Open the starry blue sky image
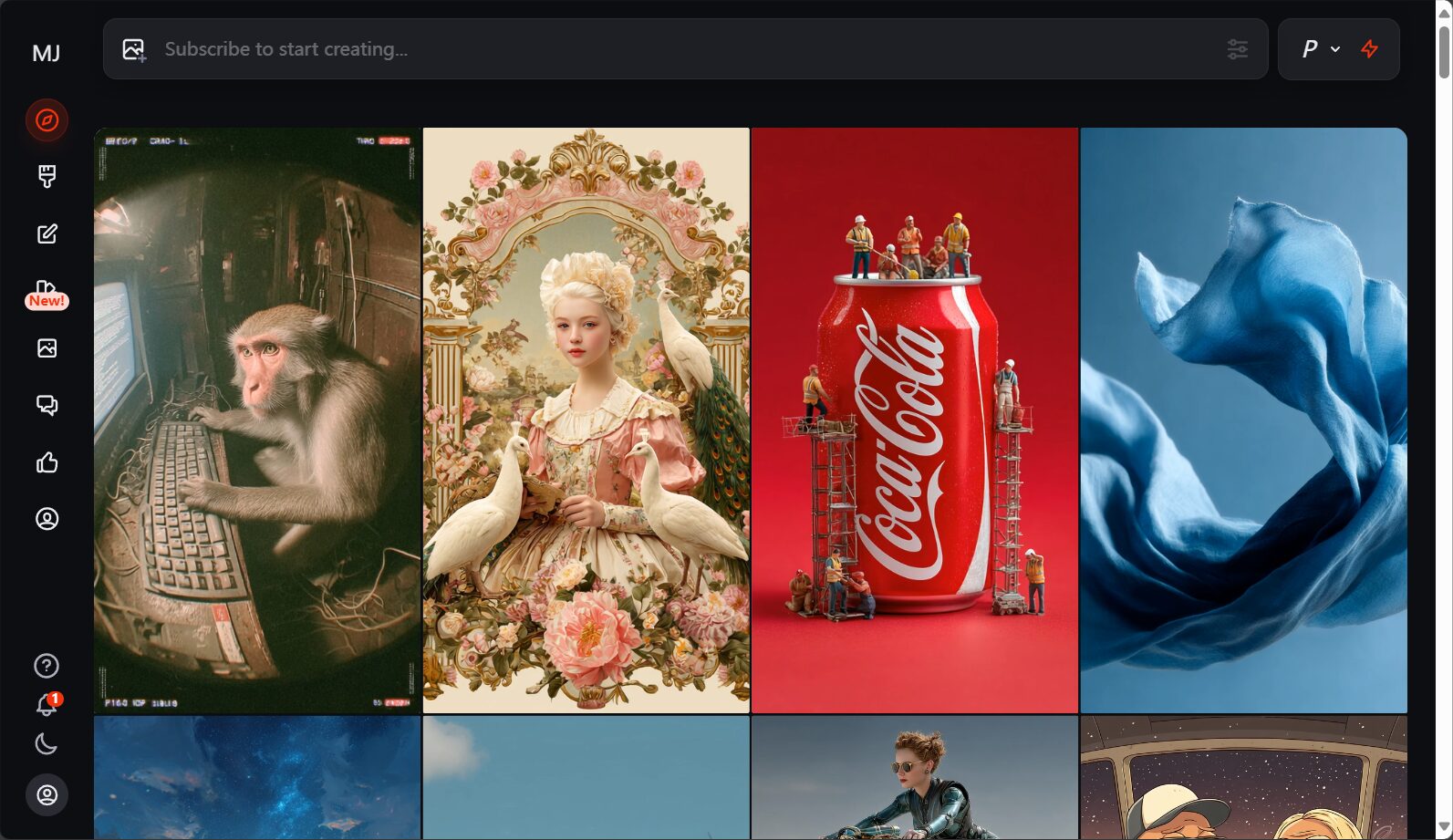This screenshot has height=840, width=1453. coord(257,777)
